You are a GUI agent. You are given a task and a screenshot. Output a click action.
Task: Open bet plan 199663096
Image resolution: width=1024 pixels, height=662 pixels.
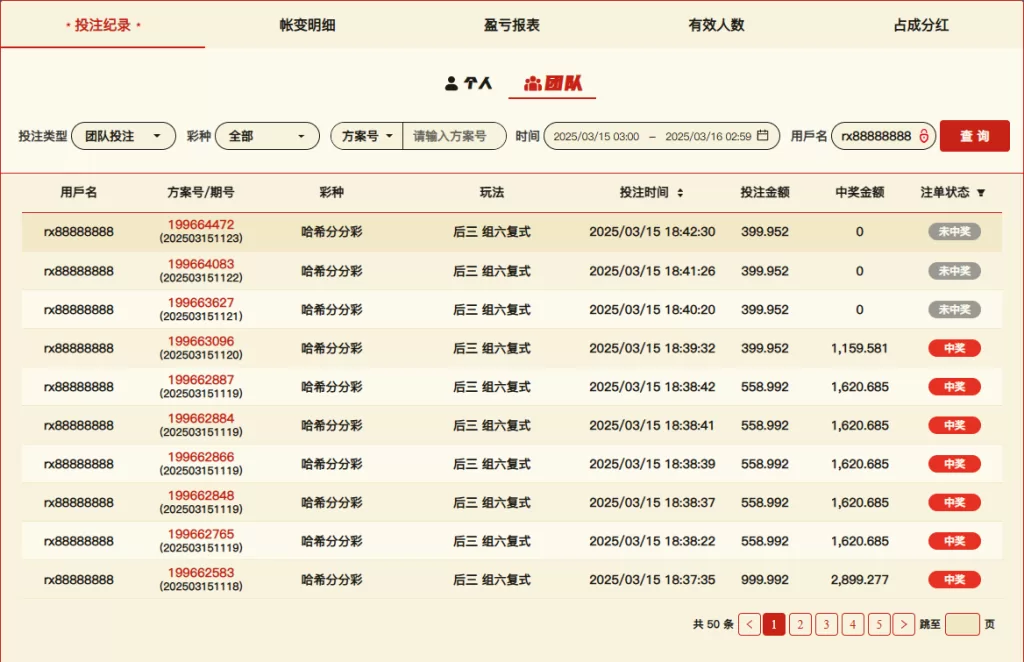pyautogui.click(x=200, y=341)
